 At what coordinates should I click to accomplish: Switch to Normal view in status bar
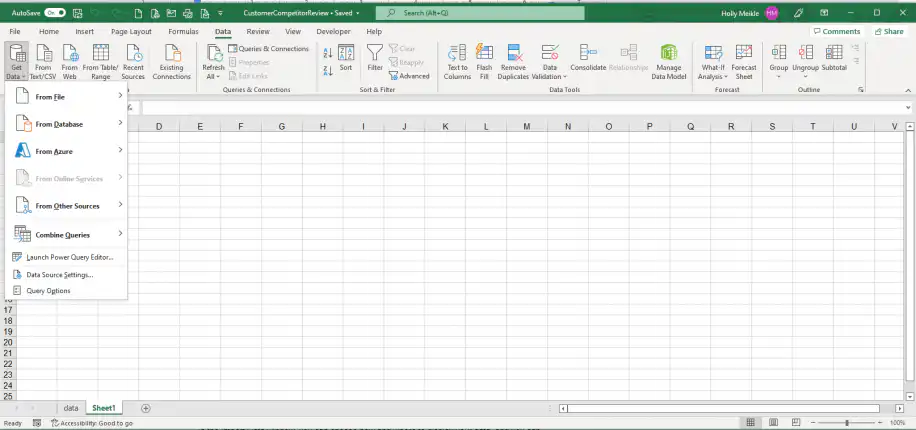tap(751, 422)
